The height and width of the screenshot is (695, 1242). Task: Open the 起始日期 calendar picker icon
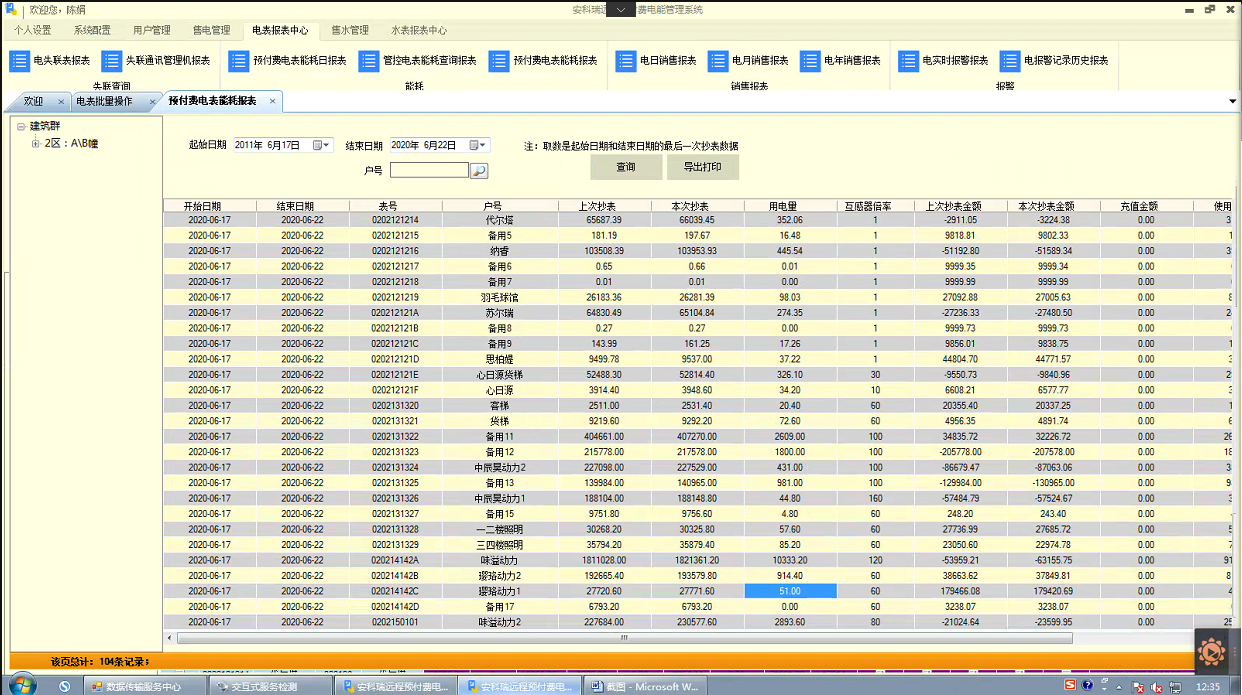point(318,145)
